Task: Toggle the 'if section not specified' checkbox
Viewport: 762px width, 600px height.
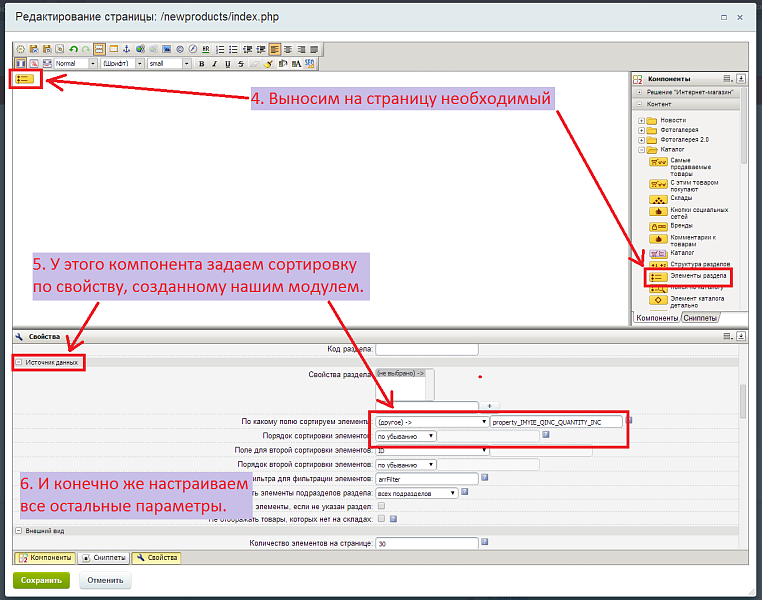Action: (380, 507)
